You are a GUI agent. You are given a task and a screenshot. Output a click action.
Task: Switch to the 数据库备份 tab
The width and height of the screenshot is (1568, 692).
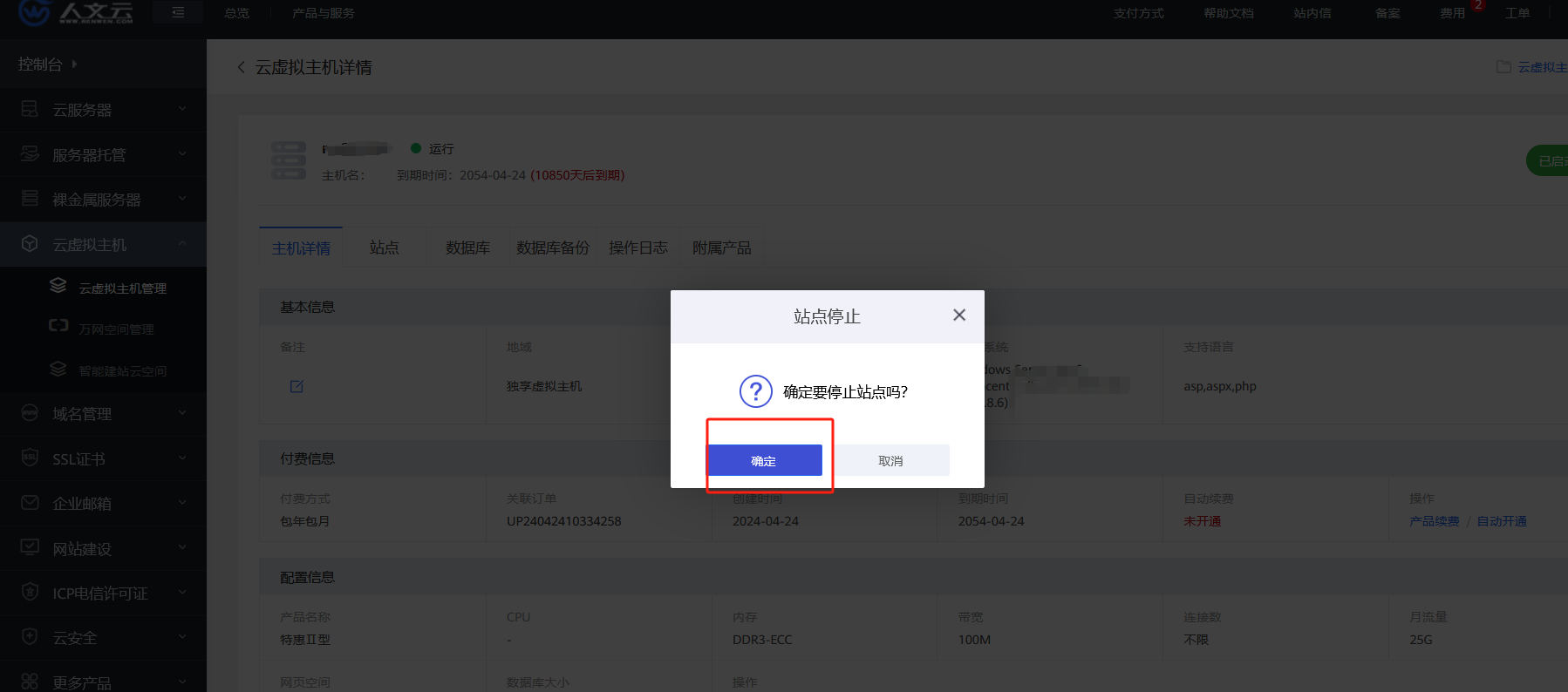553,248
